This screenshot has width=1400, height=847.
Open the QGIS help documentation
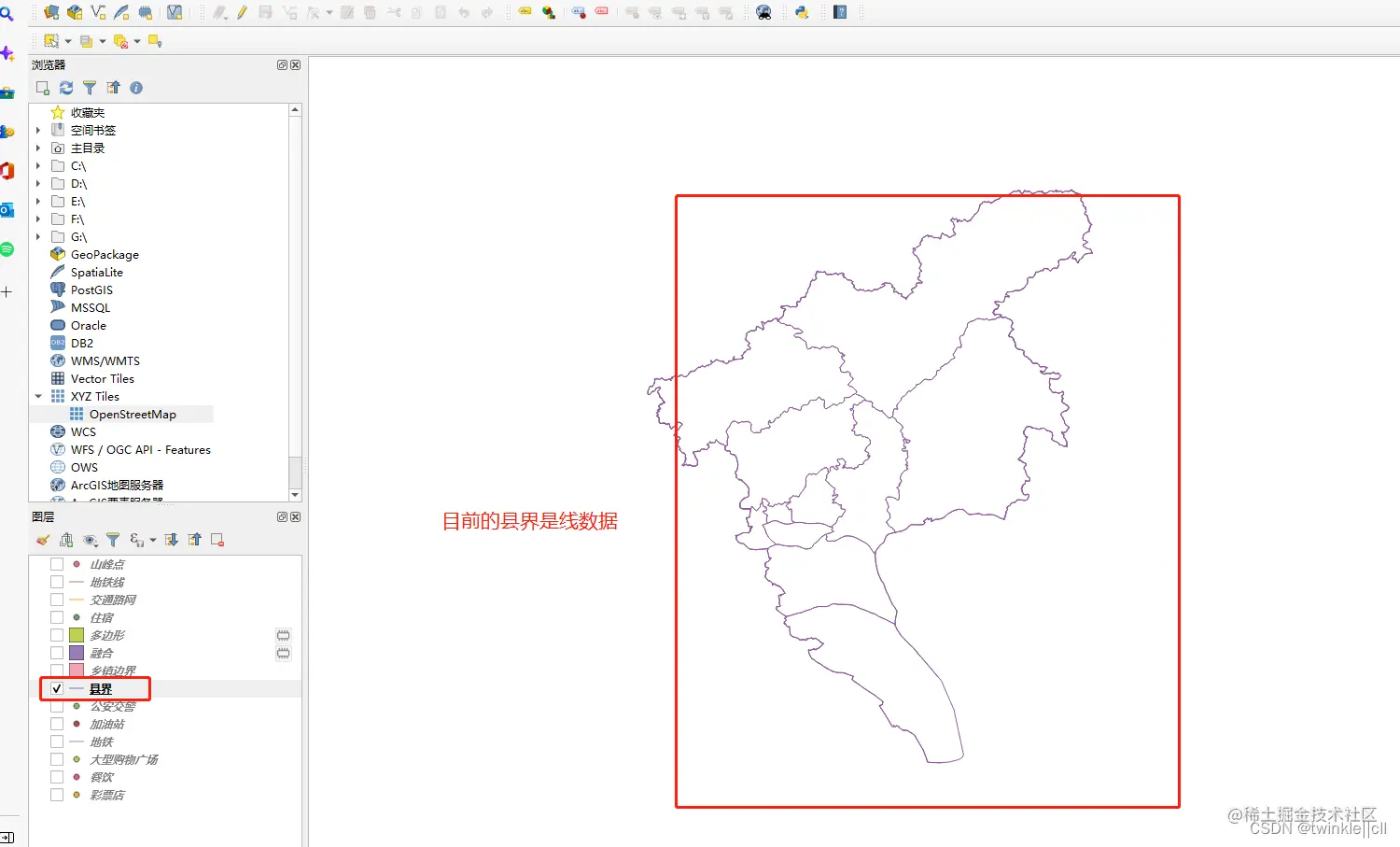point(838,12)
